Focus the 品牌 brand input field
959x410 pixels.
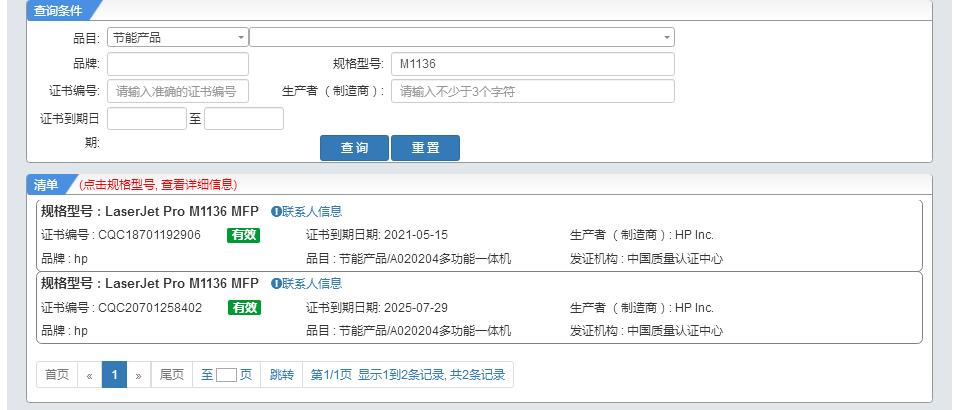tap(178, 64)
